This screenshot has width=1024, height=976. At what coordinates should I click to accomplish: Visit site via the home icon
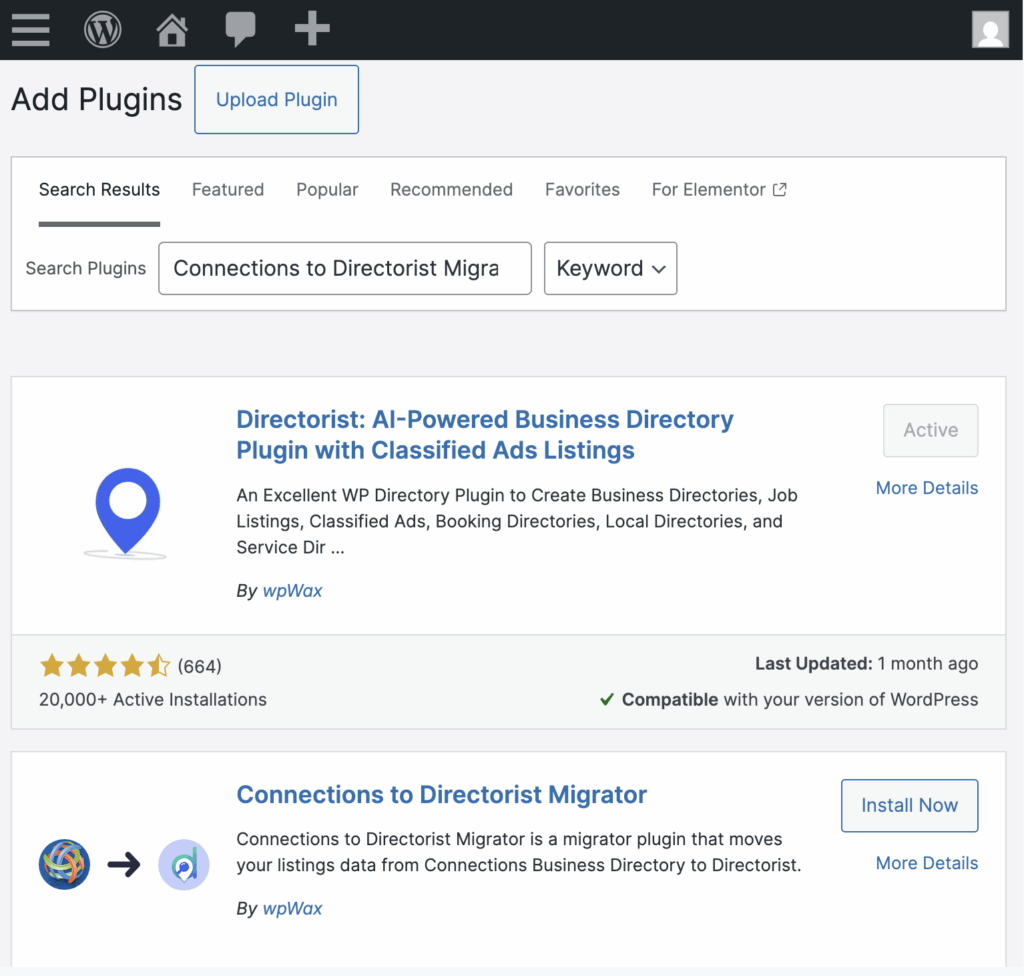pos(172,29)
